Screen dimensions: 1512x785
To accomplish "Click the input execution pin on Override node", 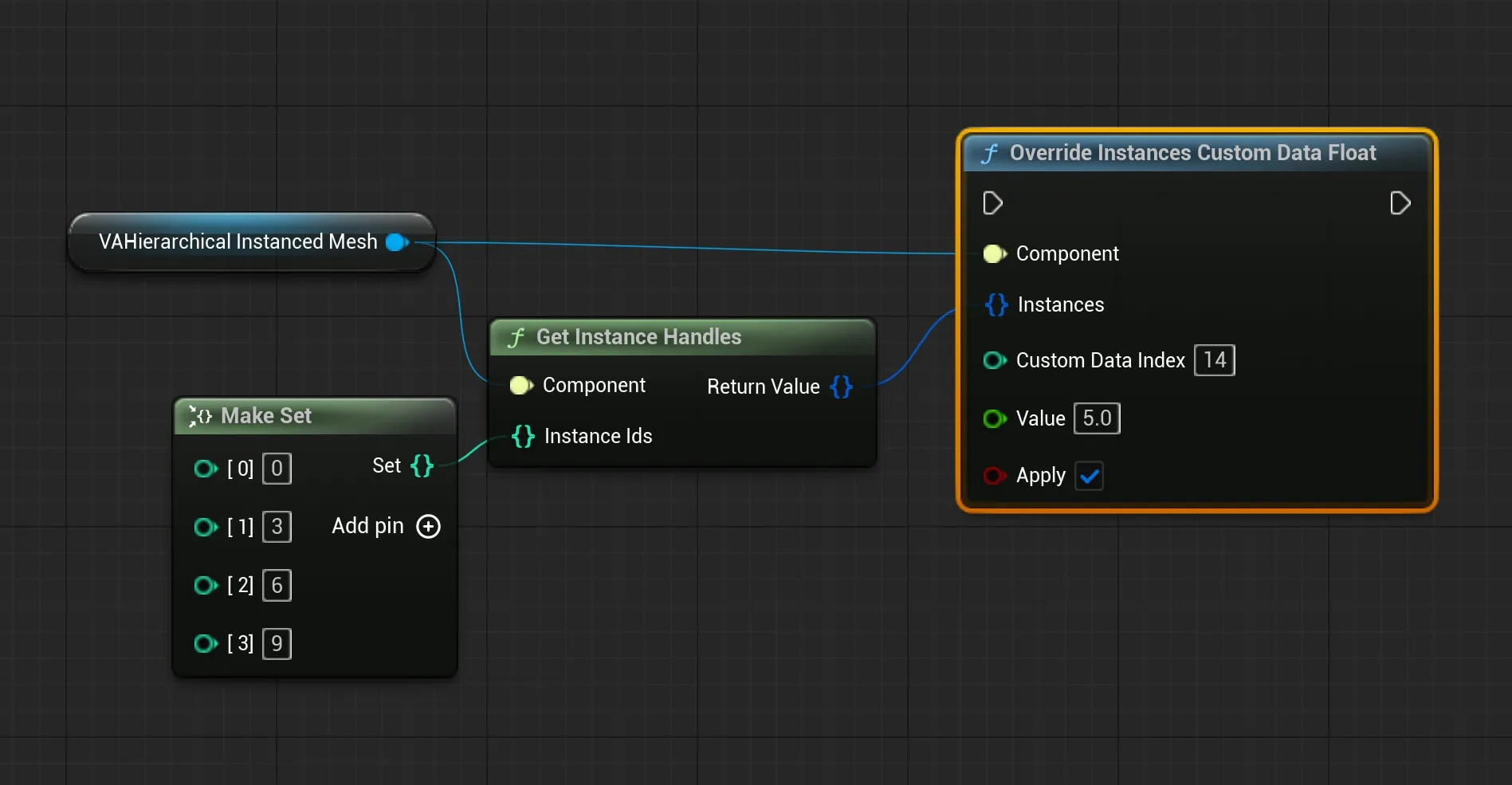I will (992, 203).
